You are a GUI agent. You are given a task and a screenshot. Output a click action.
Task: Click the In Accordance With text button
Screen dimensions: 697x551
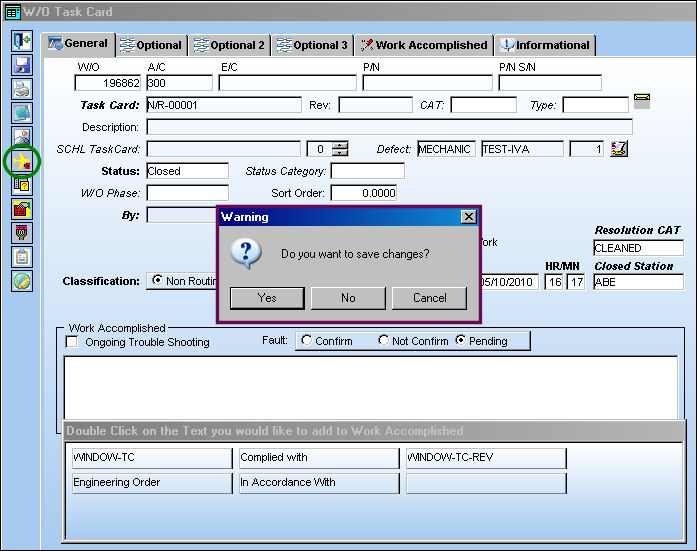319,483
